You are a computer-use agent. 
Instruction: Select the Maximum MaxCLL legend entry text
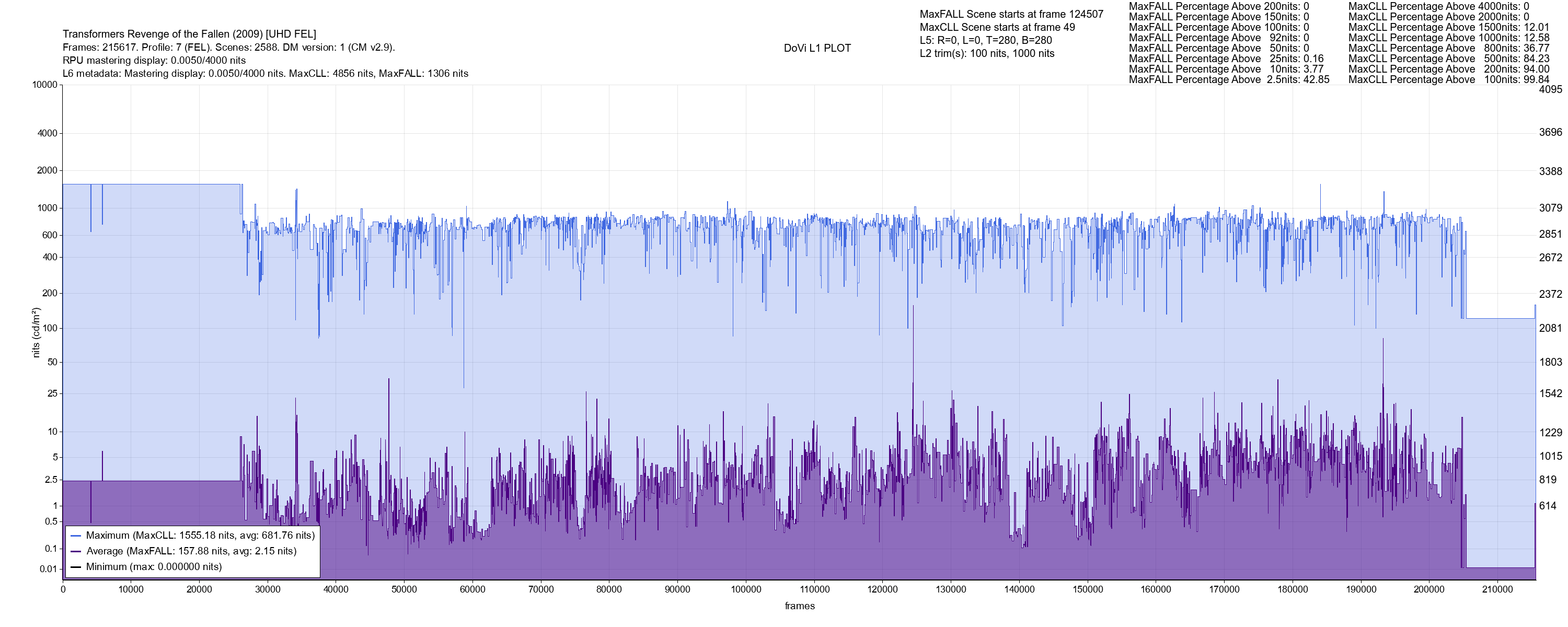coord(200,536)
